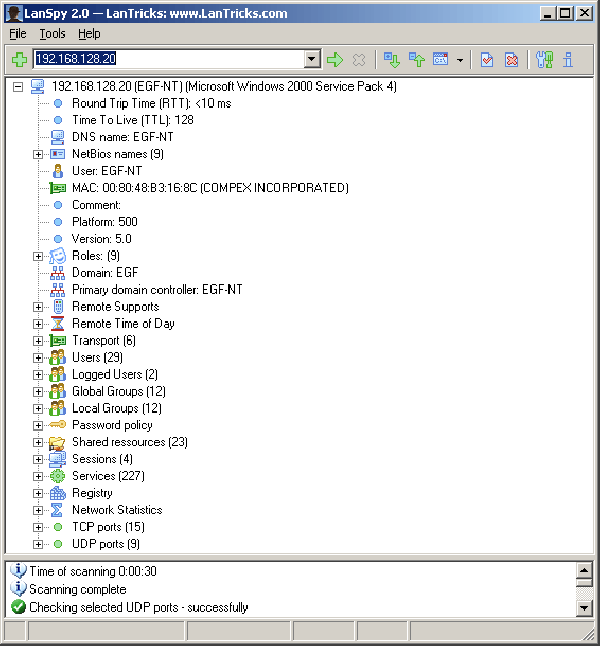Click the Services gear icon
Image resolution: width=600 pixels, height=646 pixels.
click(x=58, y=476)
